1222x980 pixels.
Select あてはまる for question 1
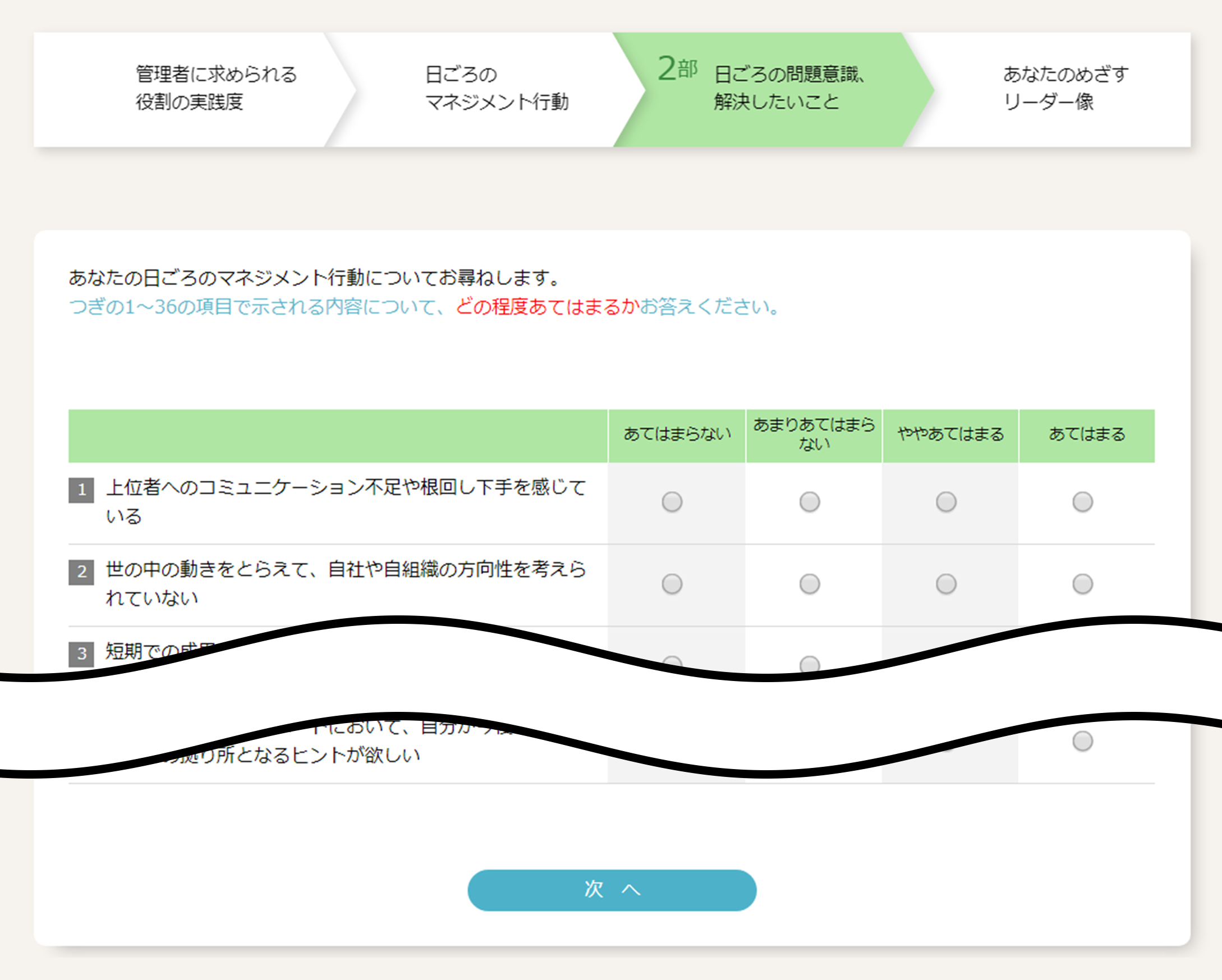click(1082, 501)
